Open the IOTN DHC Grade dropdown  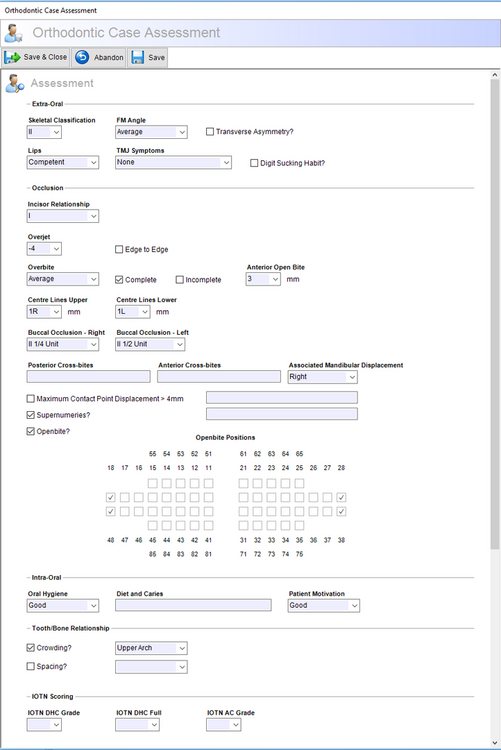click(44, 725)
